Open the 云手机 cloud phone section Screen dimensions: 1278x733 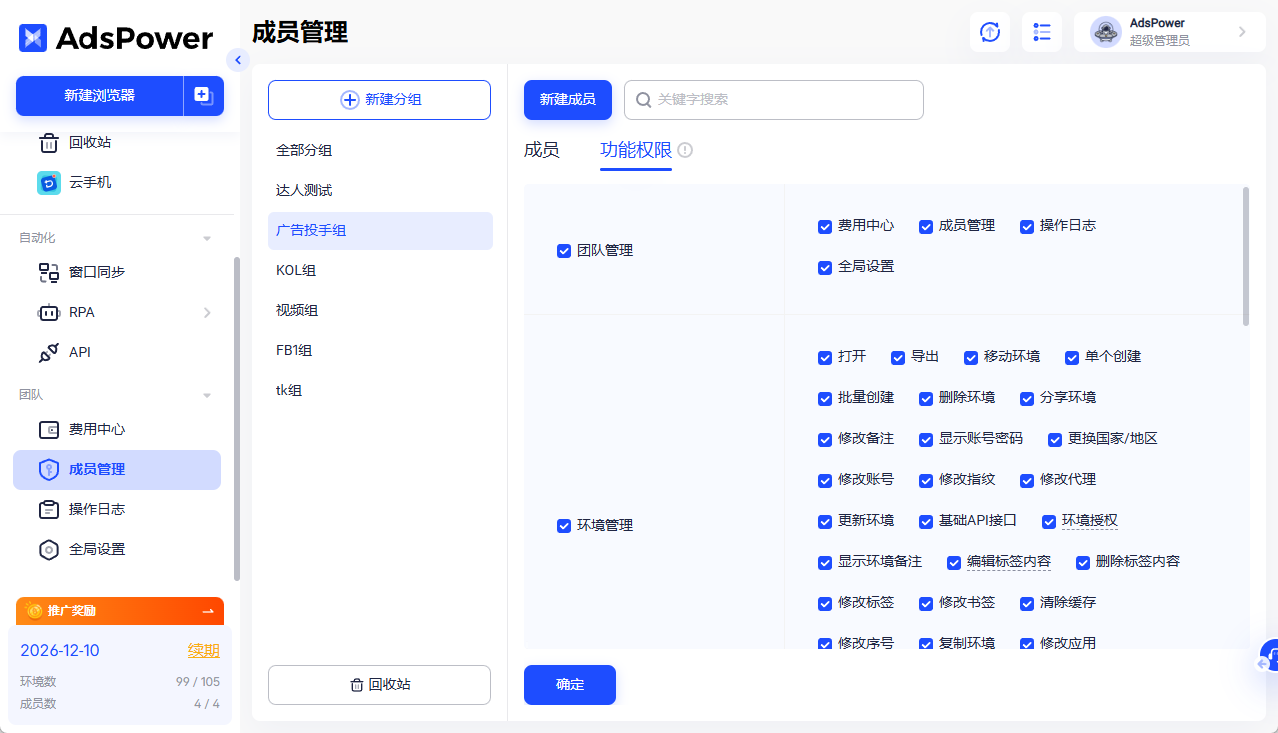click(90, 183)
